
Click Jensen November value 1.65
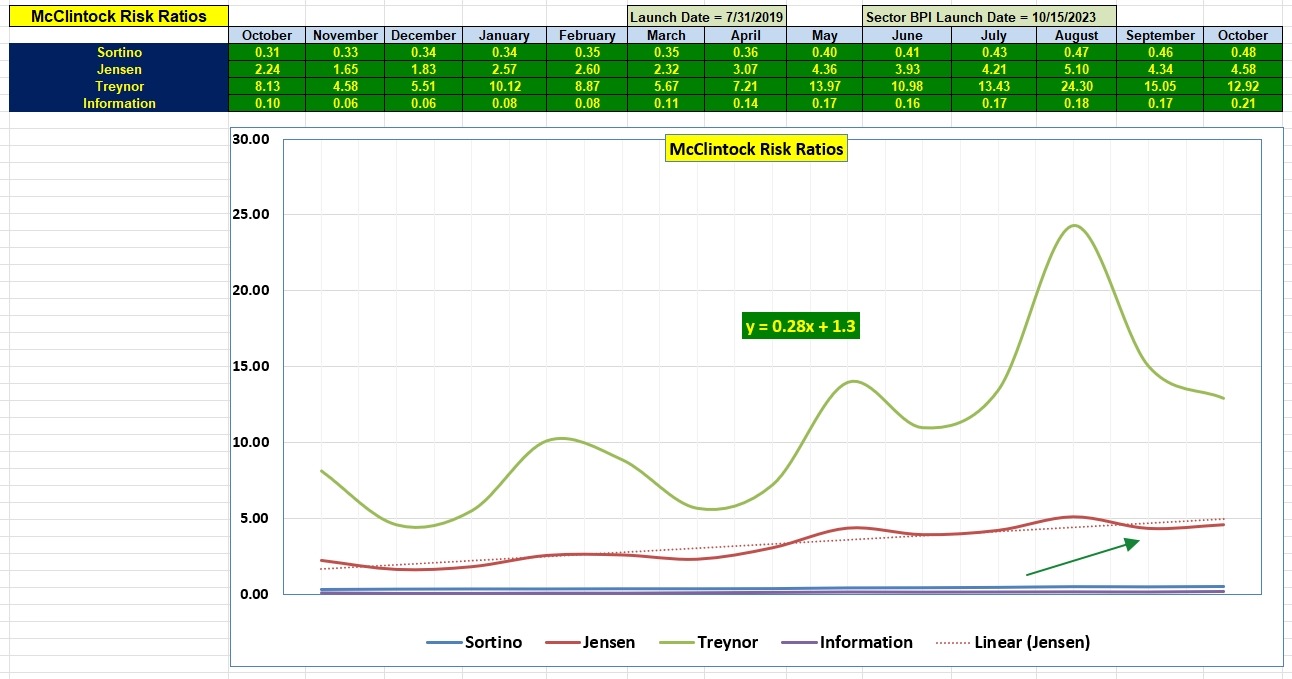tap(345, 69)
